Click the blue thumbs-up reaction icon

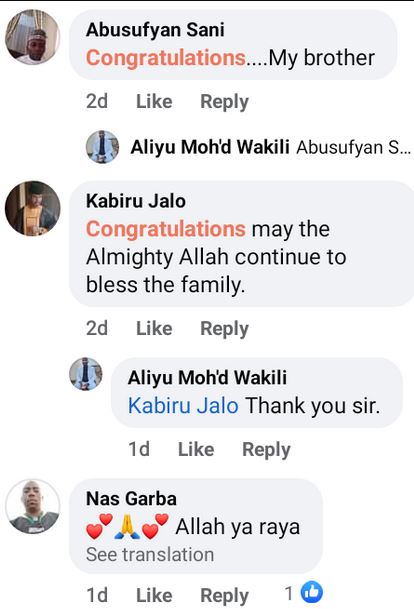tap(312, 592)
